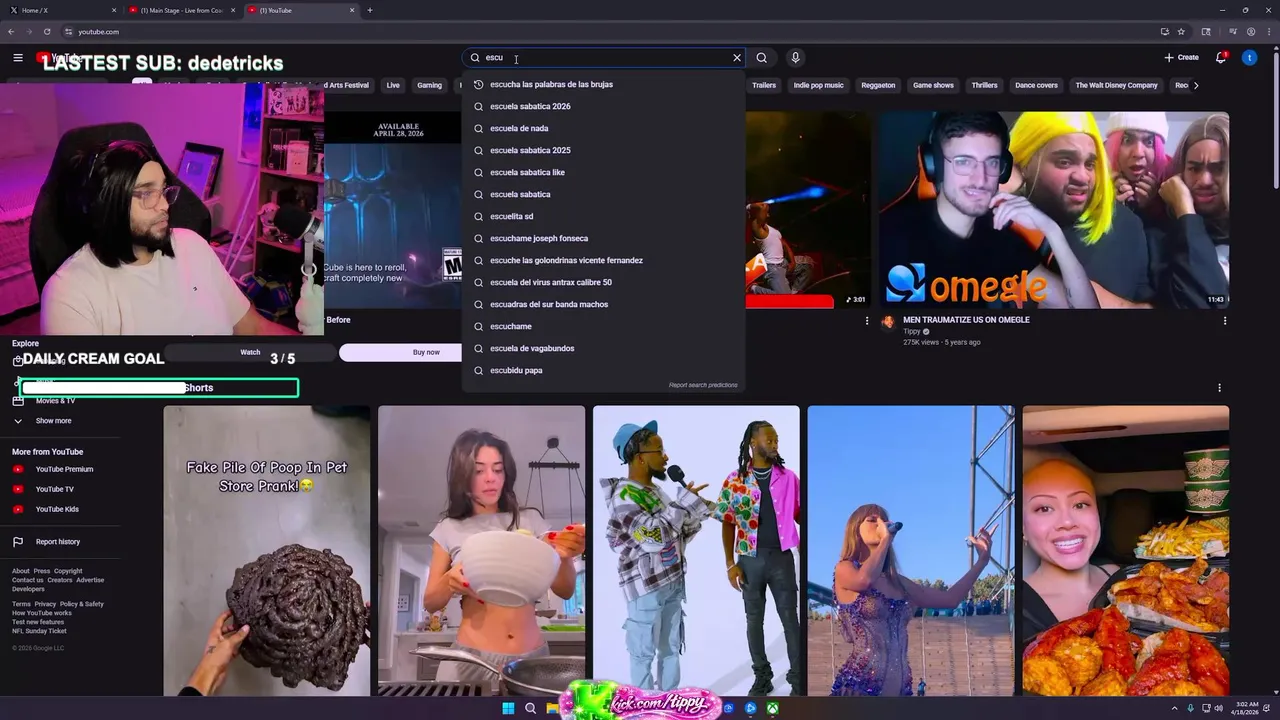Advance the filter chips with right arrow
This screenshot has width=1280, height=720.
[x=1196, y=85]
